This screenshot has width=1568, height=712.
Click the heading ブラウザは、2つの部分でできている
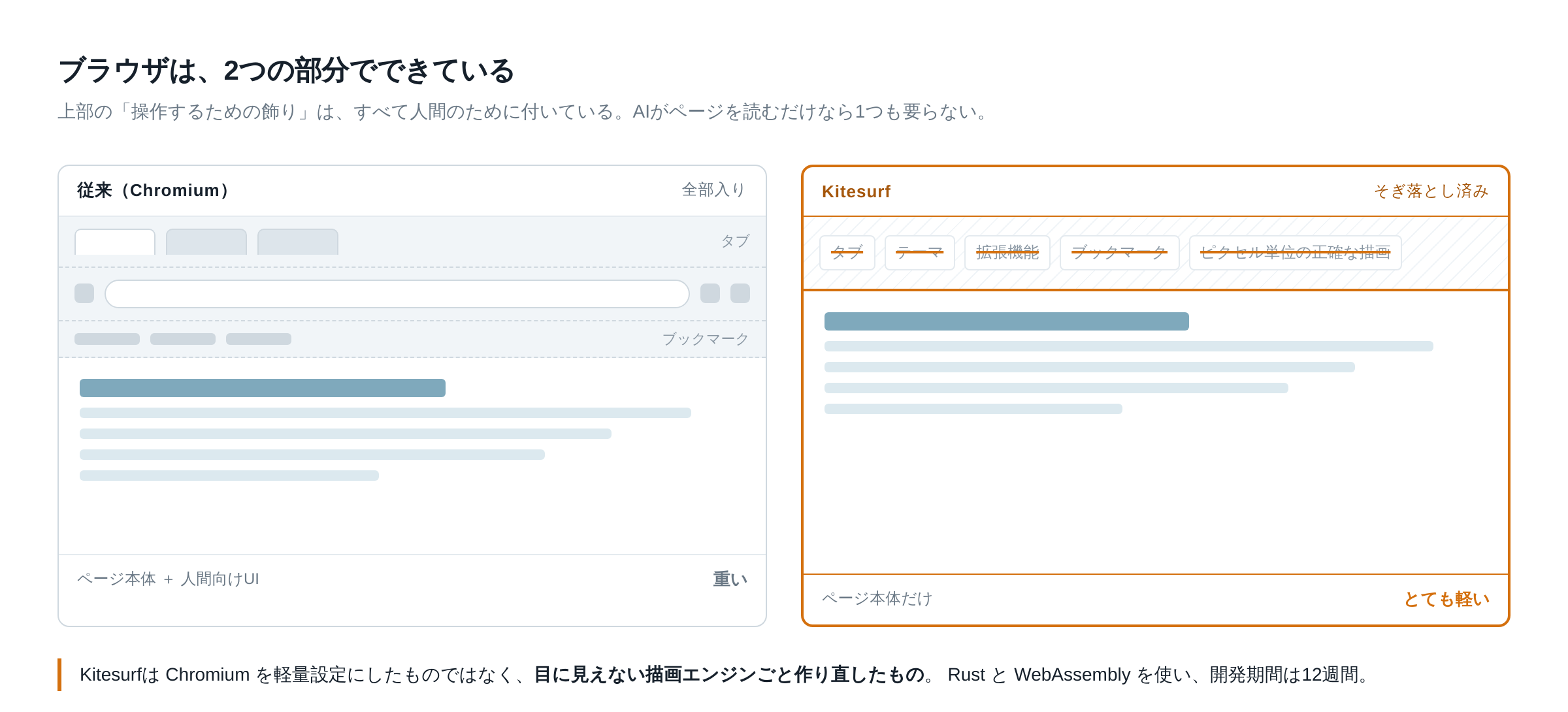point(286,71)
